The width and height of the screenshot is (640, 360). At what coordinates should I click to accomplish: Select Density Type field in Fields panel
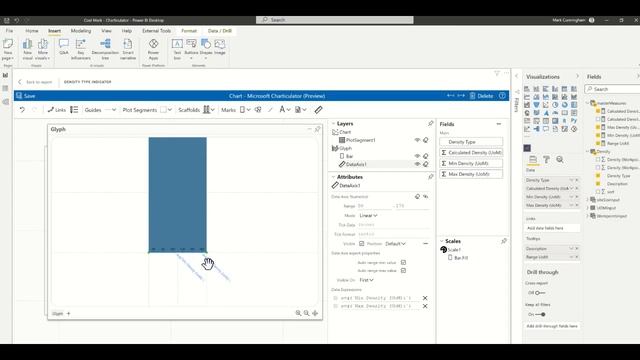pos(471,142)
